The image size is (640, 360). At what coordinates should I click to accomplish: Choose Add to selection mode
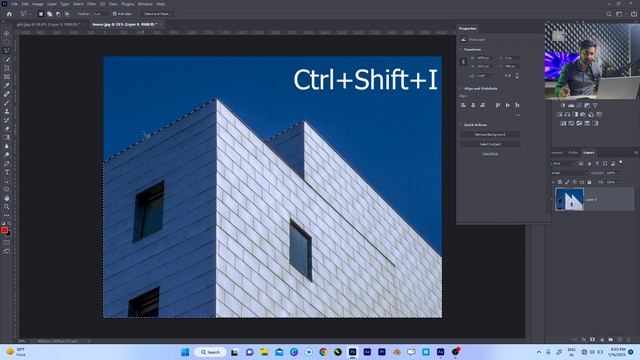click(49, 14)
